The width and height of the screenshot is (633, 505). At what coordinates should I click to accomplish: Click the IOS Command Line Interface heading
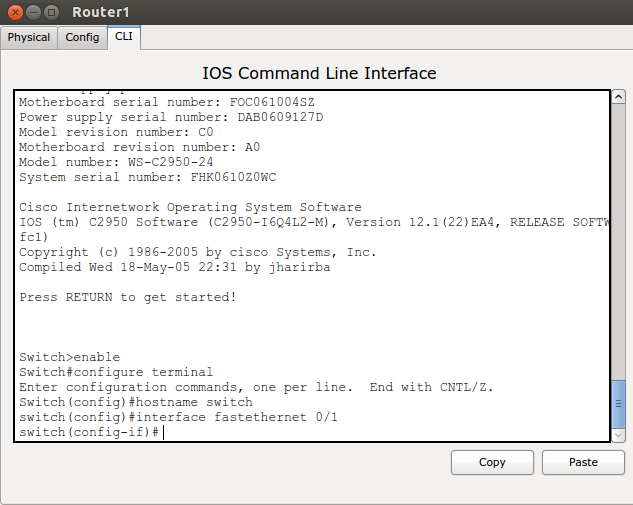319,73
